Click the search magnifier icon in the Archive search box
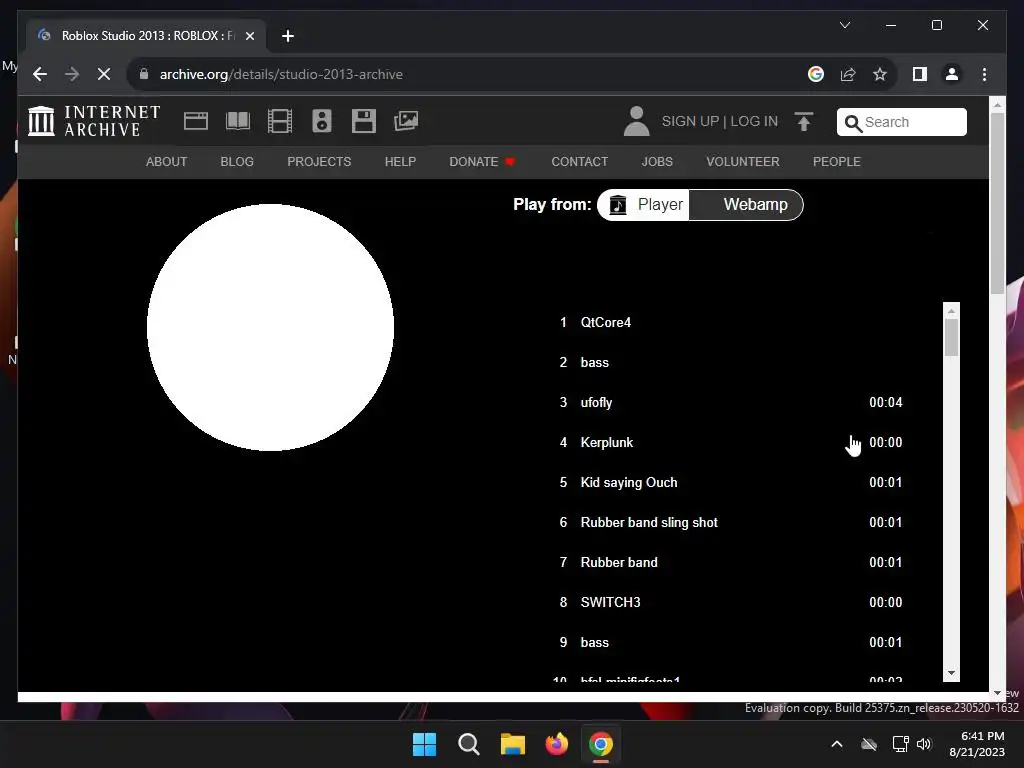This screenshot has width=1024, height=768. tap(852, 123)
